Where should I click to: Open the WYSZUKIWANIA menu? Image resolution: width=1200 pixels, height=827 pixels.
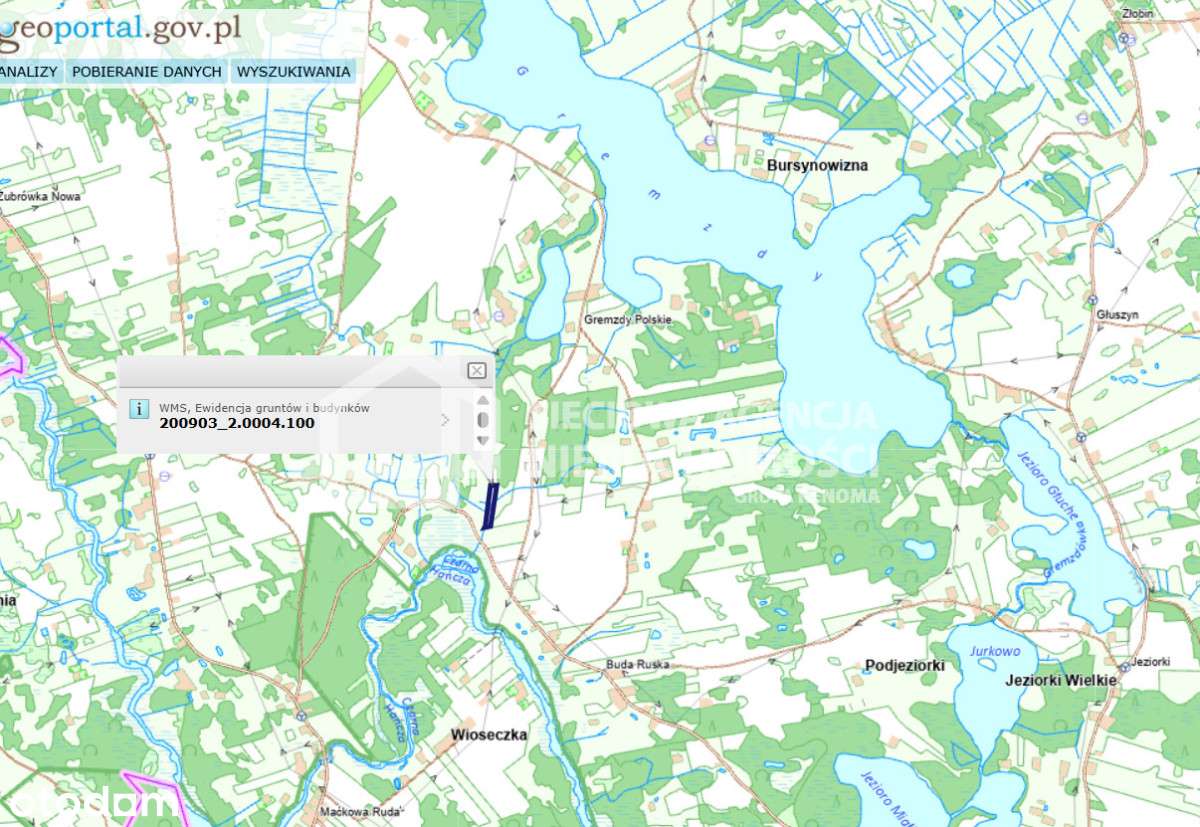[x=294, y=72]
